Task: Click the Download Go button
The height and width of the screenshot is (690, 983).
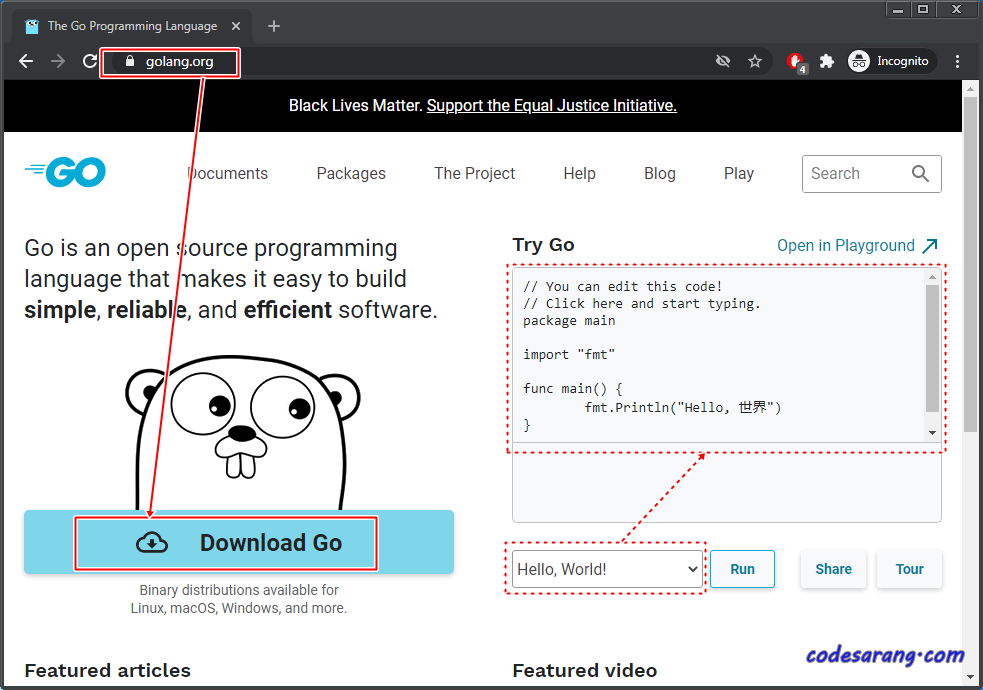Action: click(239, 542)
